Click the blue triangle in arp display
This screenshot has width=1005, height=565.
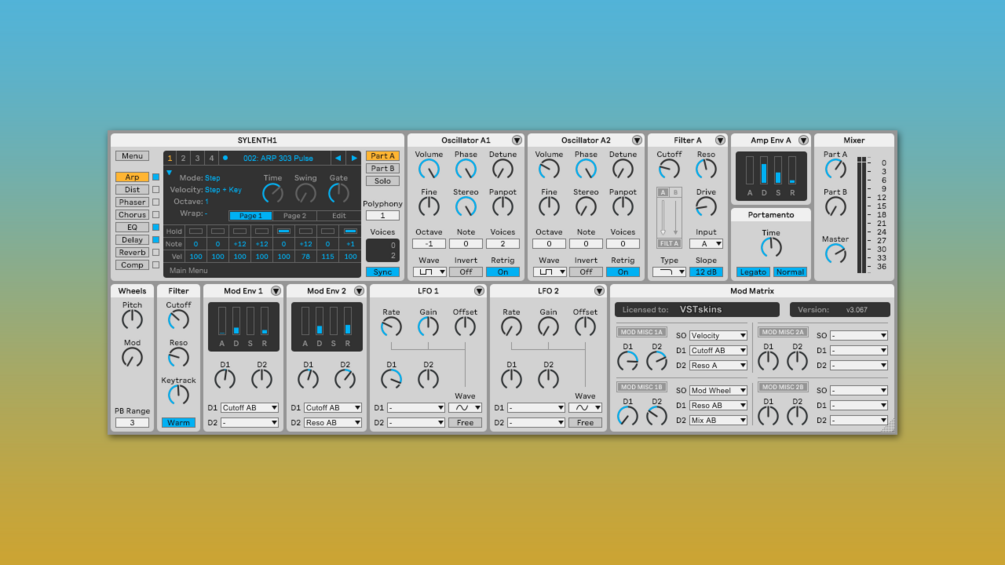click(169, 172)
